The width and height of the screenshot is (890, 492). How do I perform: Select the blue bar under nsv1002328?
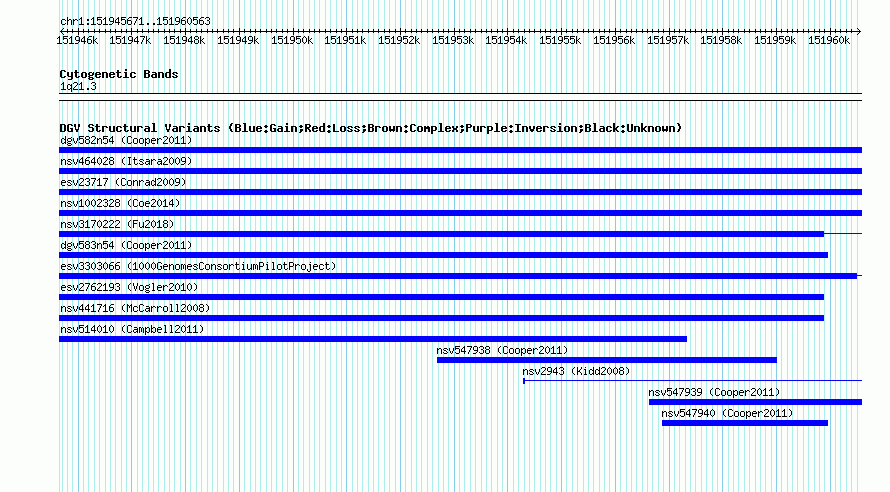tap(460, 213)
